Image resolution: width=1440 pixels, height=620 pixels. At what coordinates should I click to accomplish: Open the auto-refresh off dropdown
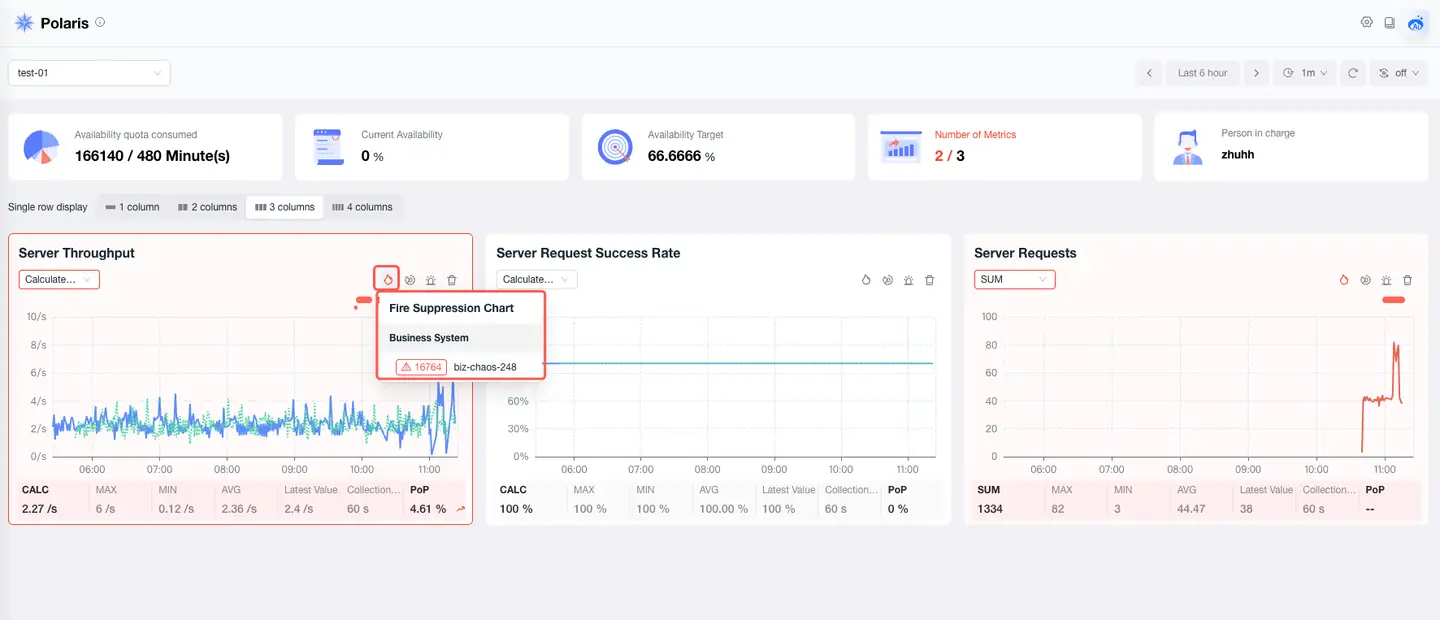[1398, 73]
